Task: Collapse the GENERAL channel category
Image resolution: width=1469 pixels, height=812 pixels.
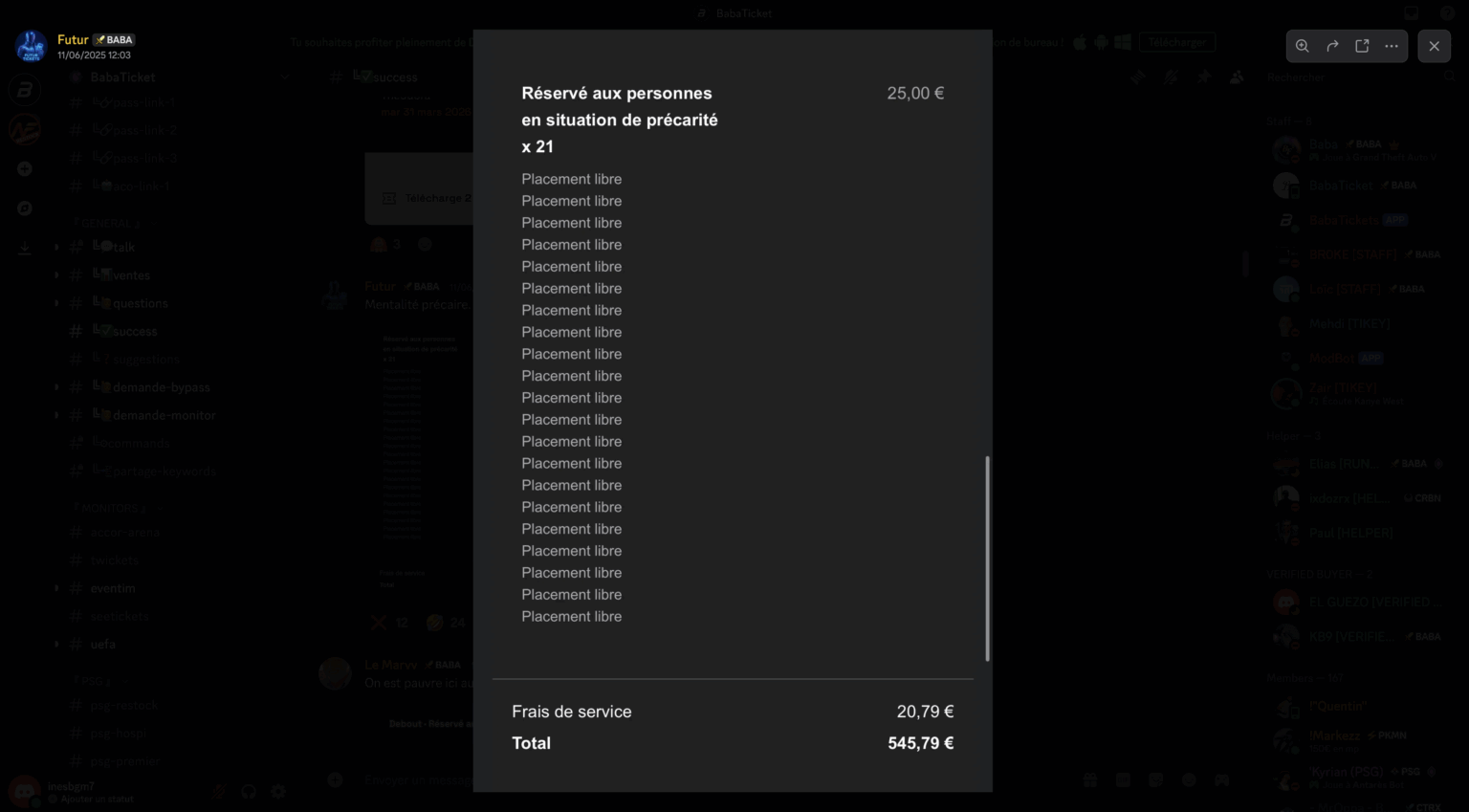Action: pyautogui.click(x=109, y=224)
